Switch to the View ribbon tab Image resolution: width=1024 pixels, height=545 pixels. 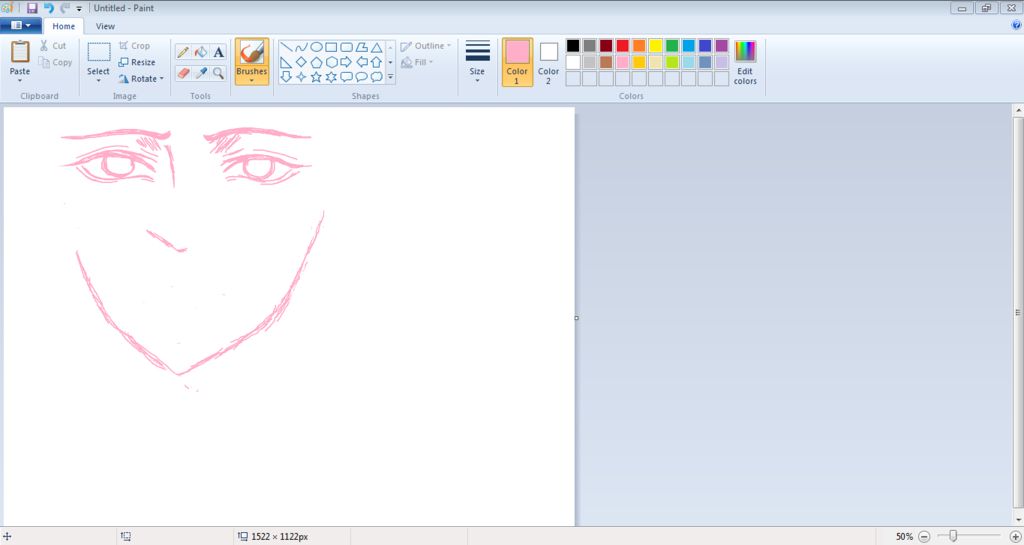coord(105,26)
